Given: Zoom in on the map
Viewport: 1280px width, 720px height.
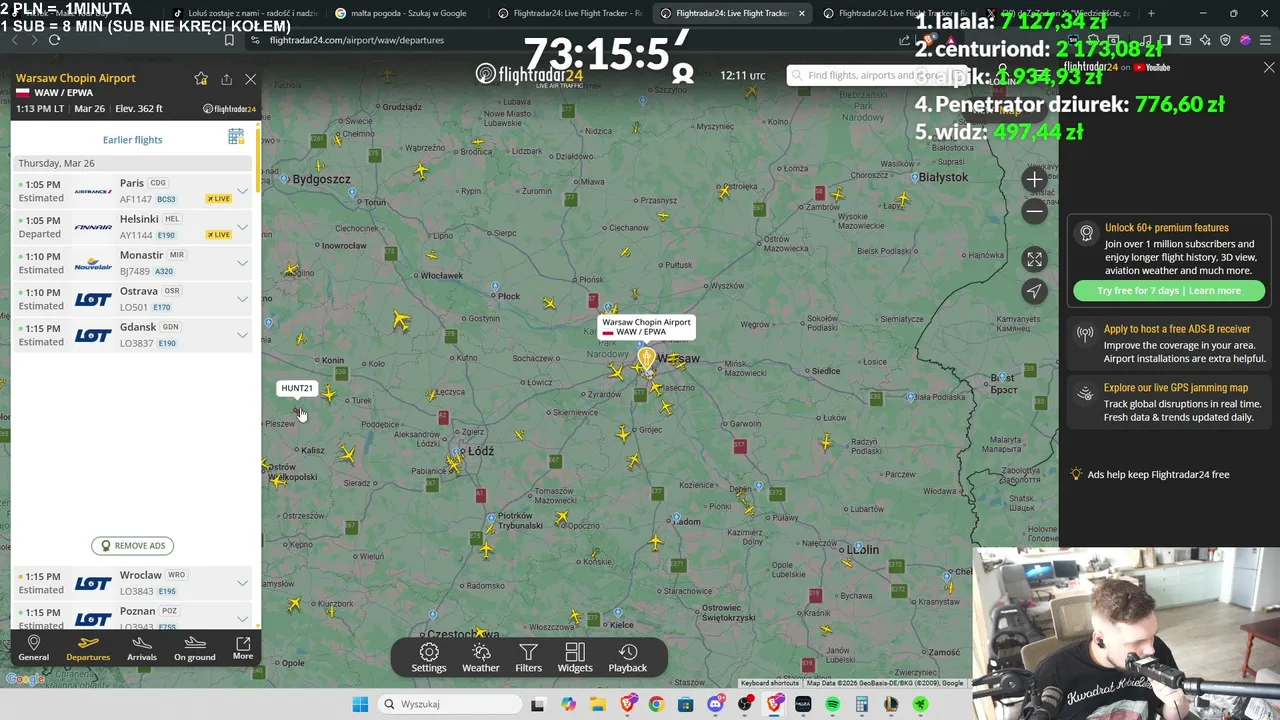Looking at the screenshot, I should (x=1034, y=180).
